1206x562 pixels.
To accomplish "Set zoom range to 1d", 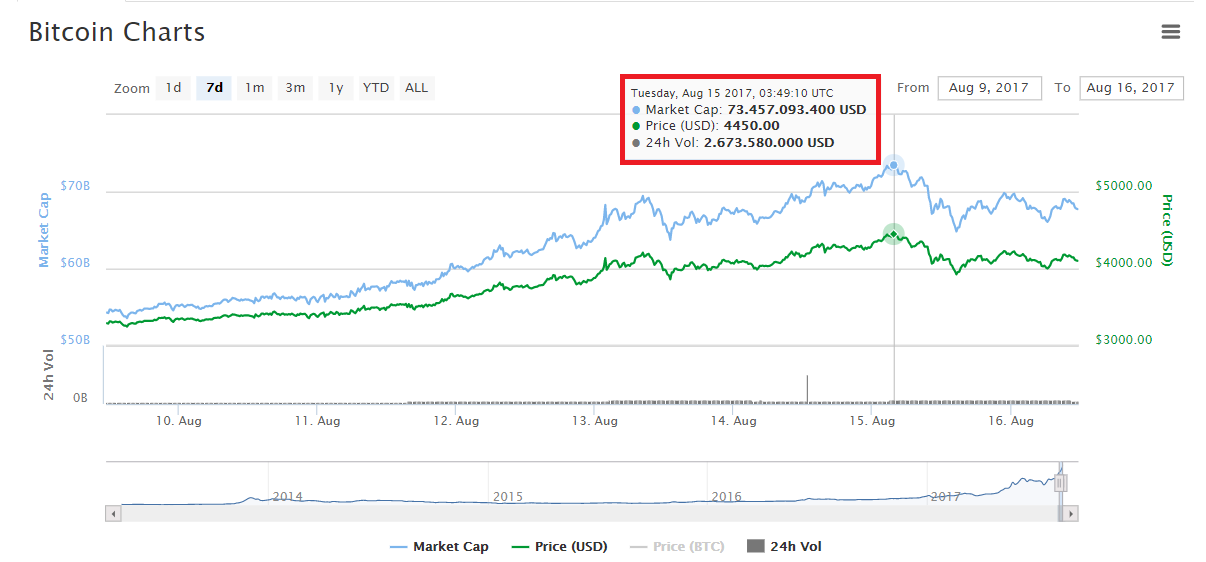I will (173, 88).
